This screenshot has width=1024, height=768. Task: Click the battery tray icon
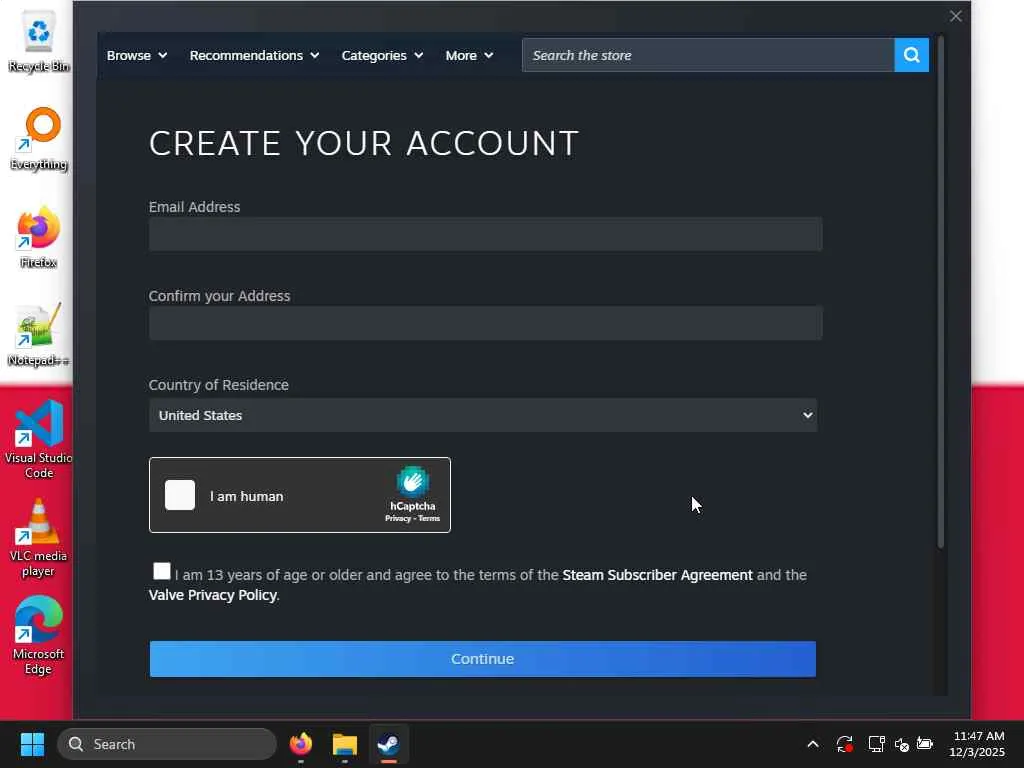pos(925,744)
